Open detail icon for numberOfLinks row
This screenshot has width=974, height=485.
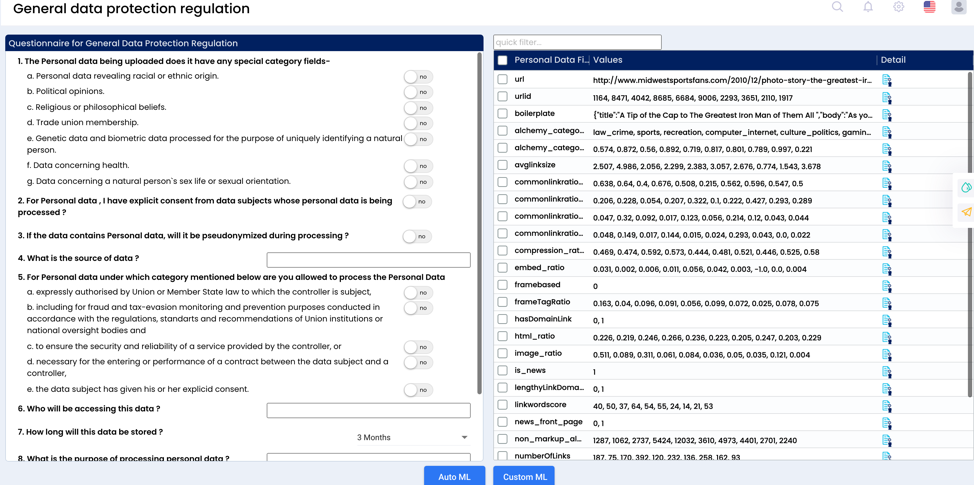(x=887, y=456)
